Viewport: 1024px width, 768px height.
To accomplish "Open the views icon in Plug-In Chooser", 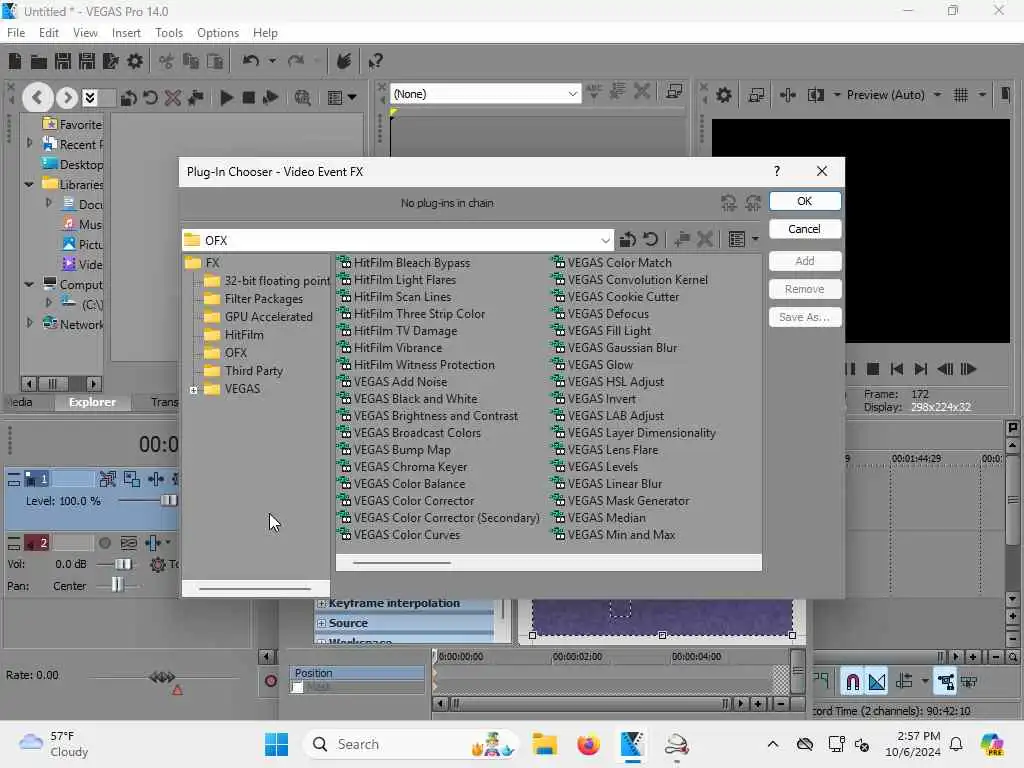I will pyautogui.click(x=737, y=240).
